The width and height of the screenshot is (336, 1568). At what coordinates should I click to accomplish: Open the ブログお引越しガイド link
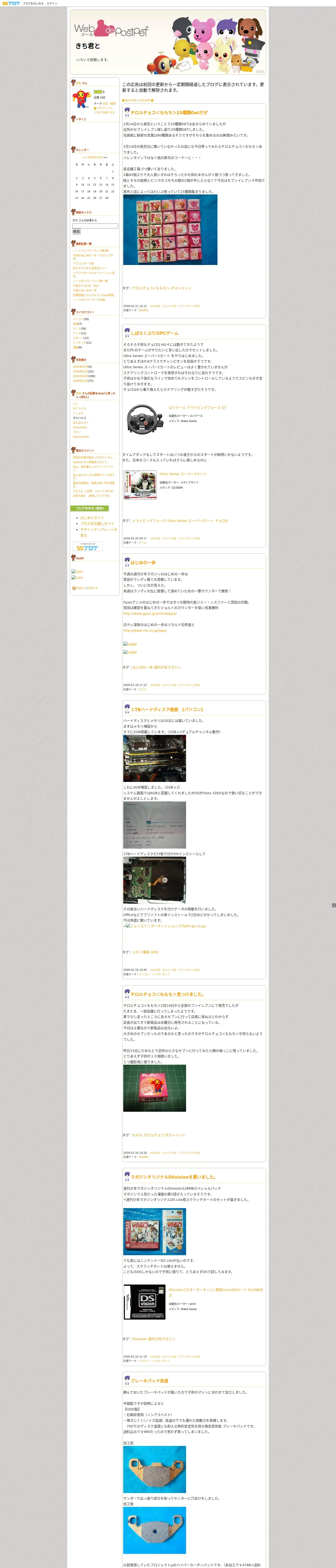tap(97, 523)
